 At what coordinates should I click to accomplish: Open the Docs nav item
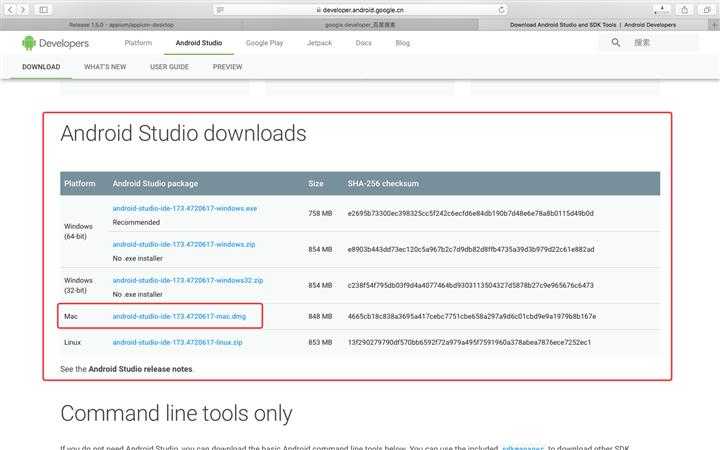coord(364,43)
